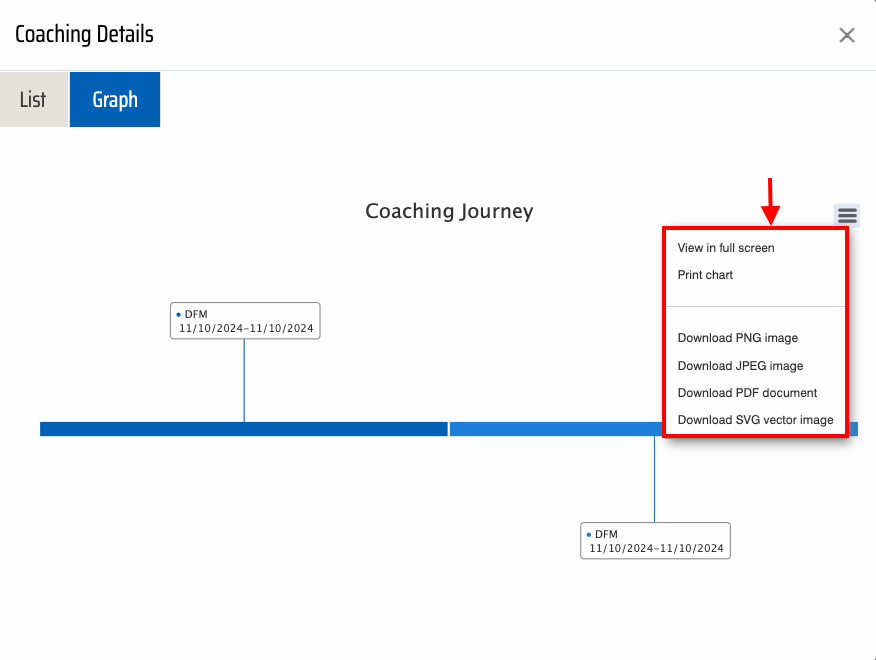The width and height of the screenshot is (876, 660).
Task: Click the blue bullet in lower DFM label
Action: (588, 534)
